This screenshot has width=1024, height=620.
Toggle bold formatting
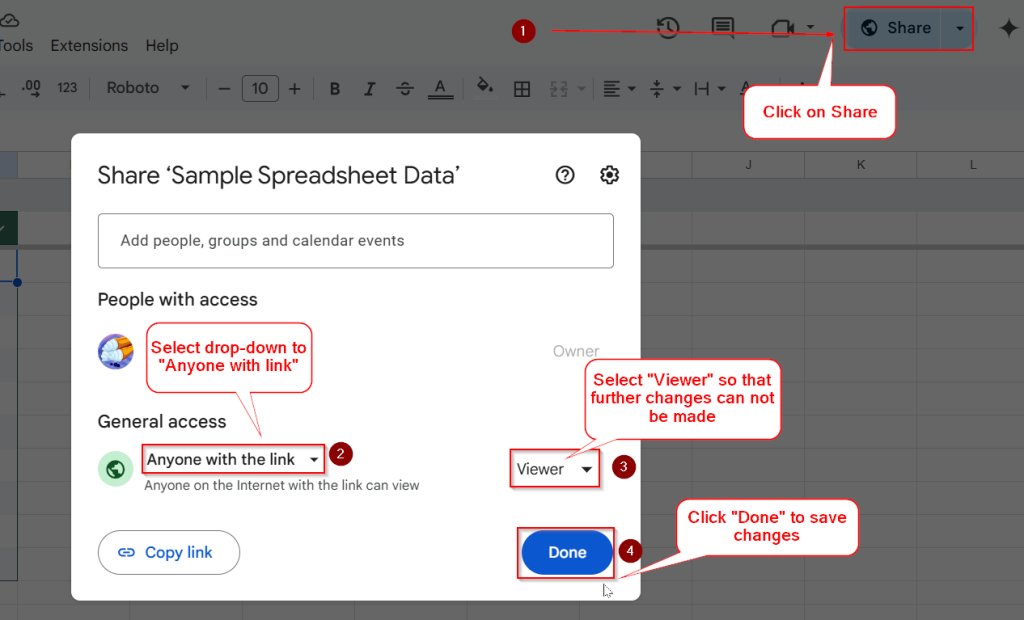[334, 88]
